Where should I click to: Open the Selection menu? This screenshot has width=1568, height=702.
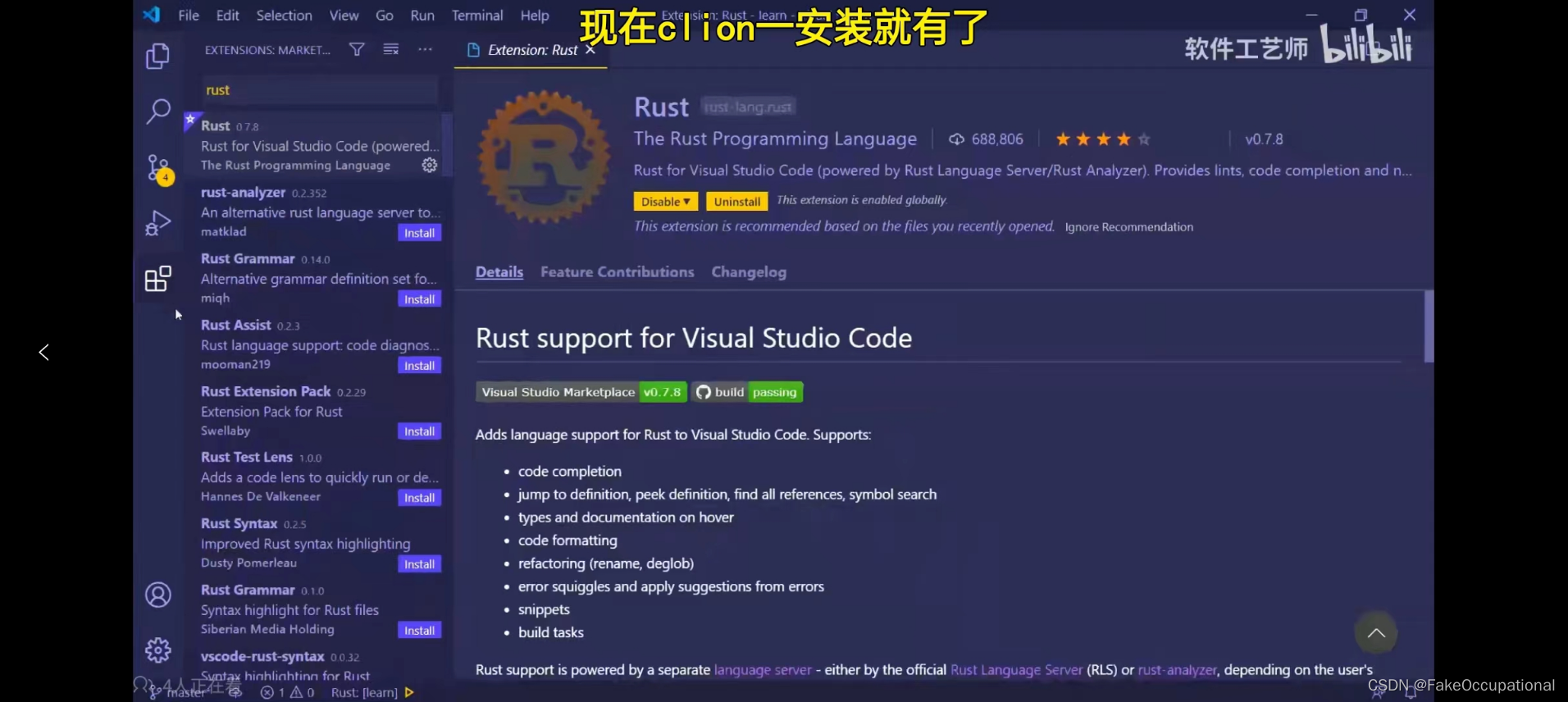click(x=284, y=16)
